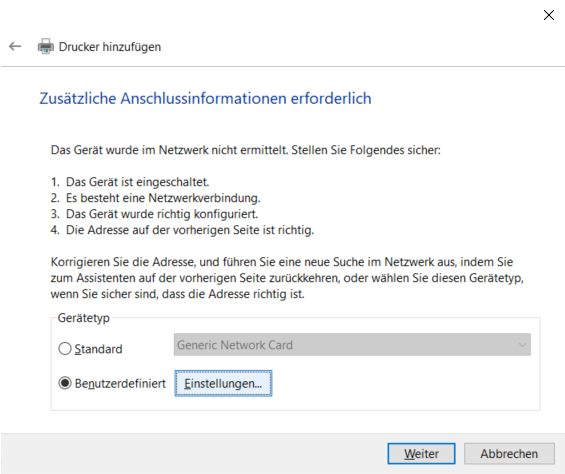565x474 pixels.
Task: Continue with the Weiter button
Action: [421, 453]
